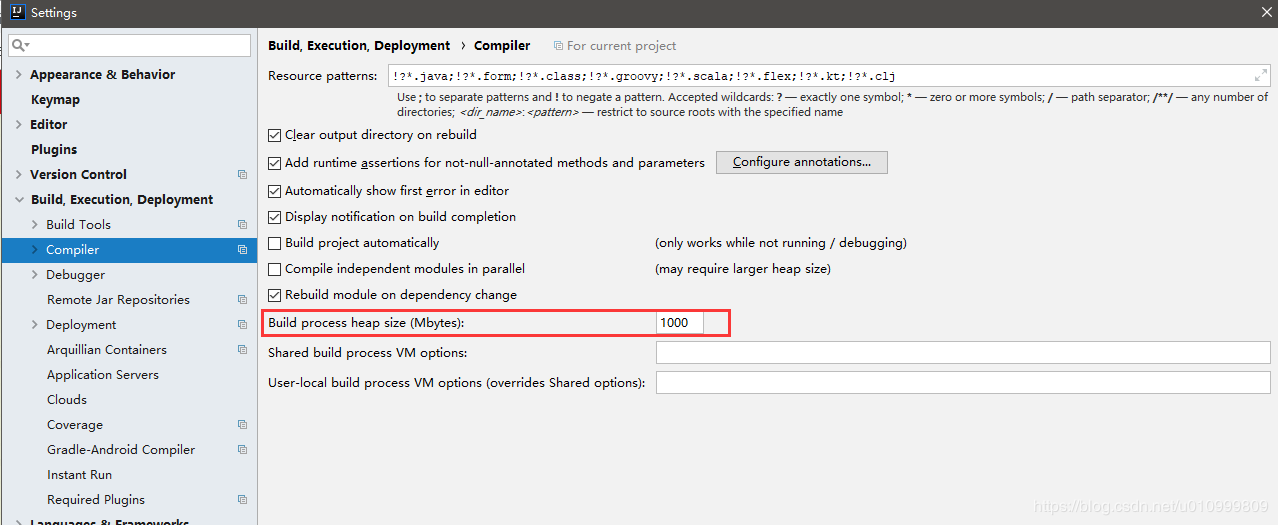
Task: Focus the settings search field
Action: pyautogui.click(x=130, y=45)
